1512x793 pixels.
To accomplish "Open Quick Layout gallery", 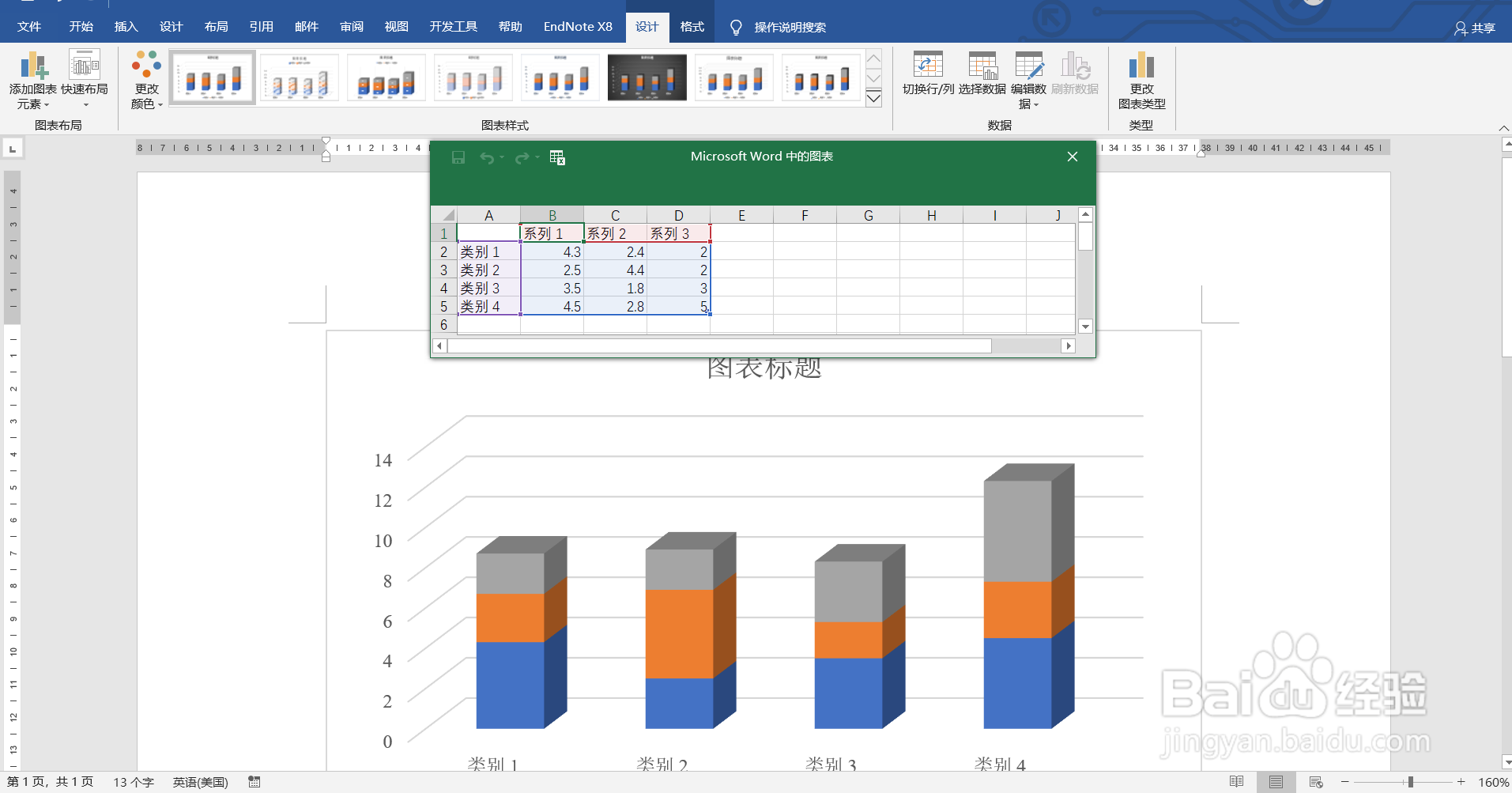I will click(85, 80).
